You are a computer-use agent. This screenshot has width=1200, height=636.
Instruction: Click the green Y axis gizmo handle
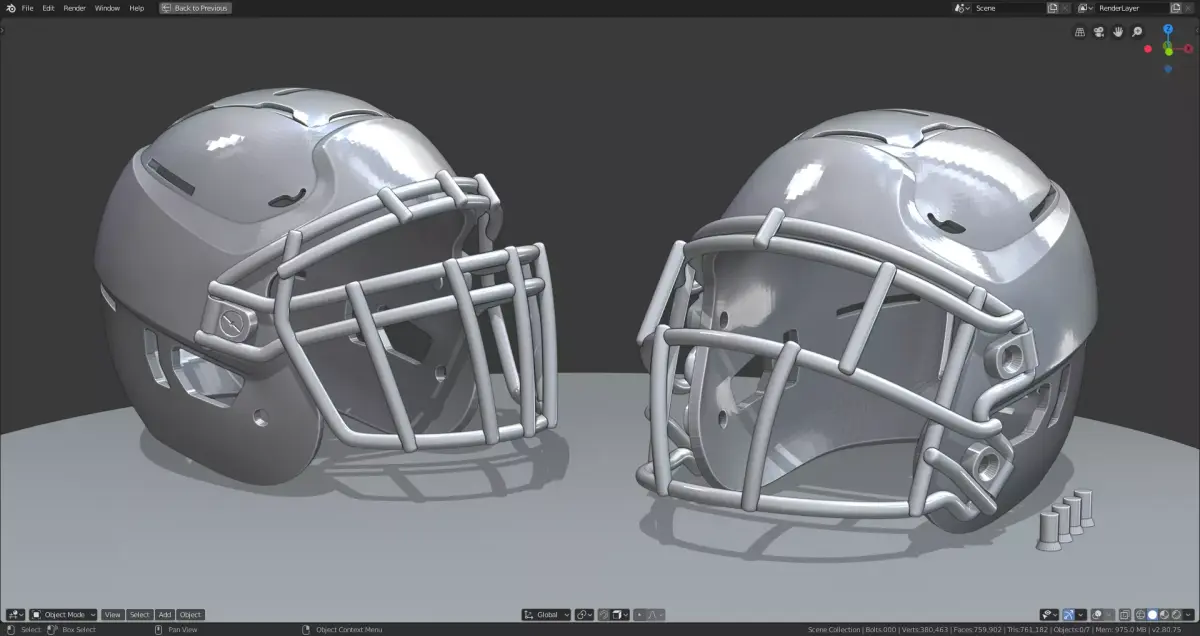coord(1168,52)
